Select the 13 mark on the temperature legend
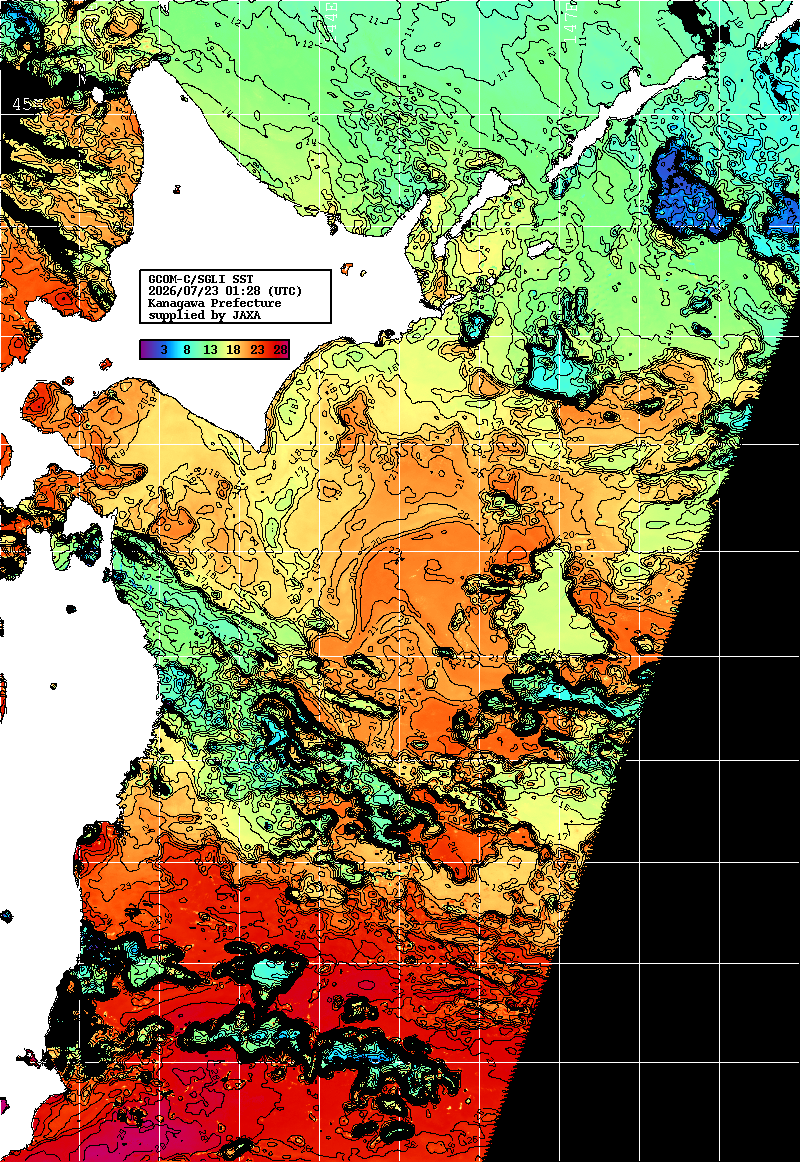The width and height of the screenshot is (800, 1162). point(210,350)
